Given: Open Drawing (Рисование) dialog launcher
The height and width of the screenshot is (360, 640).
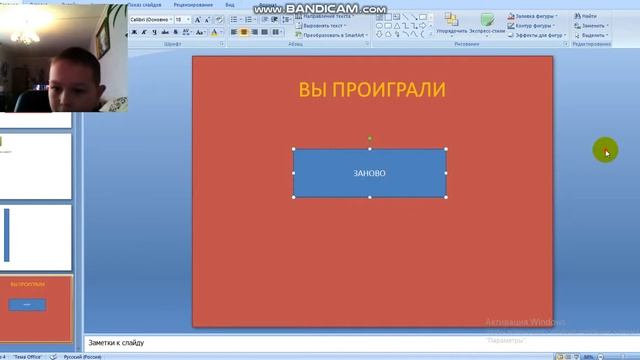Looking at the screenshot, I should coord(566,44).
